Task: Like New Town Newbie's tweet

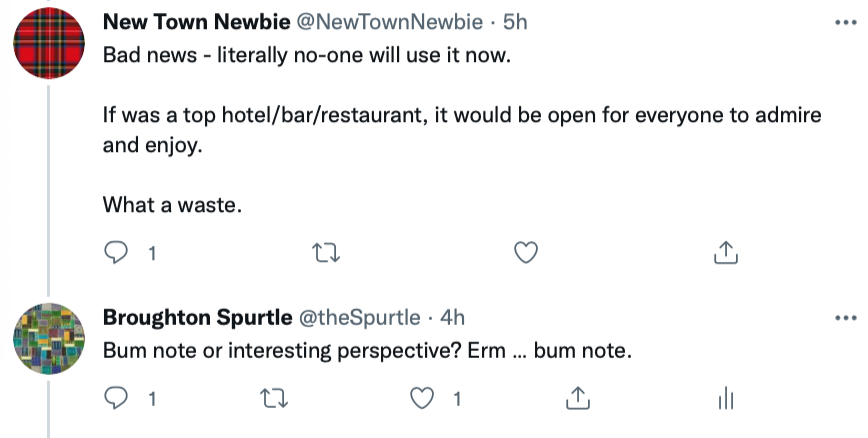Action: [526, 253]
